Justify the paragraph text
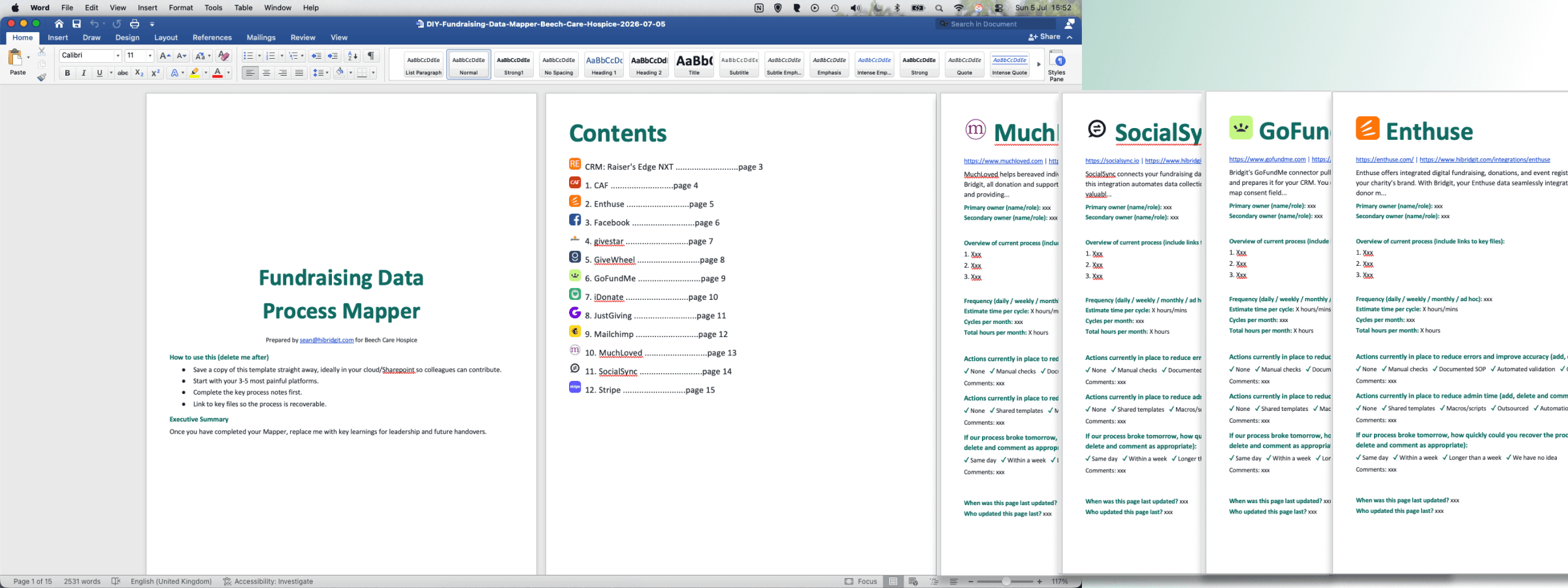 [299, 73]
